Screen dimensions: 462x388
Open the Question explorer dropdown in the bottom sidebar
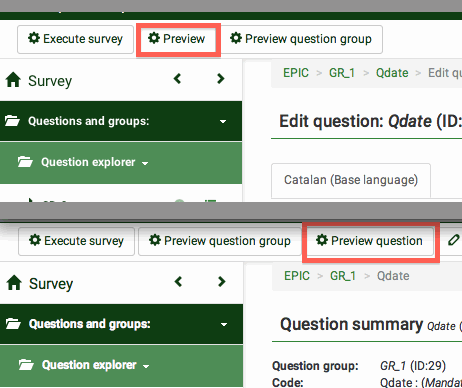[x=146, y=366]
